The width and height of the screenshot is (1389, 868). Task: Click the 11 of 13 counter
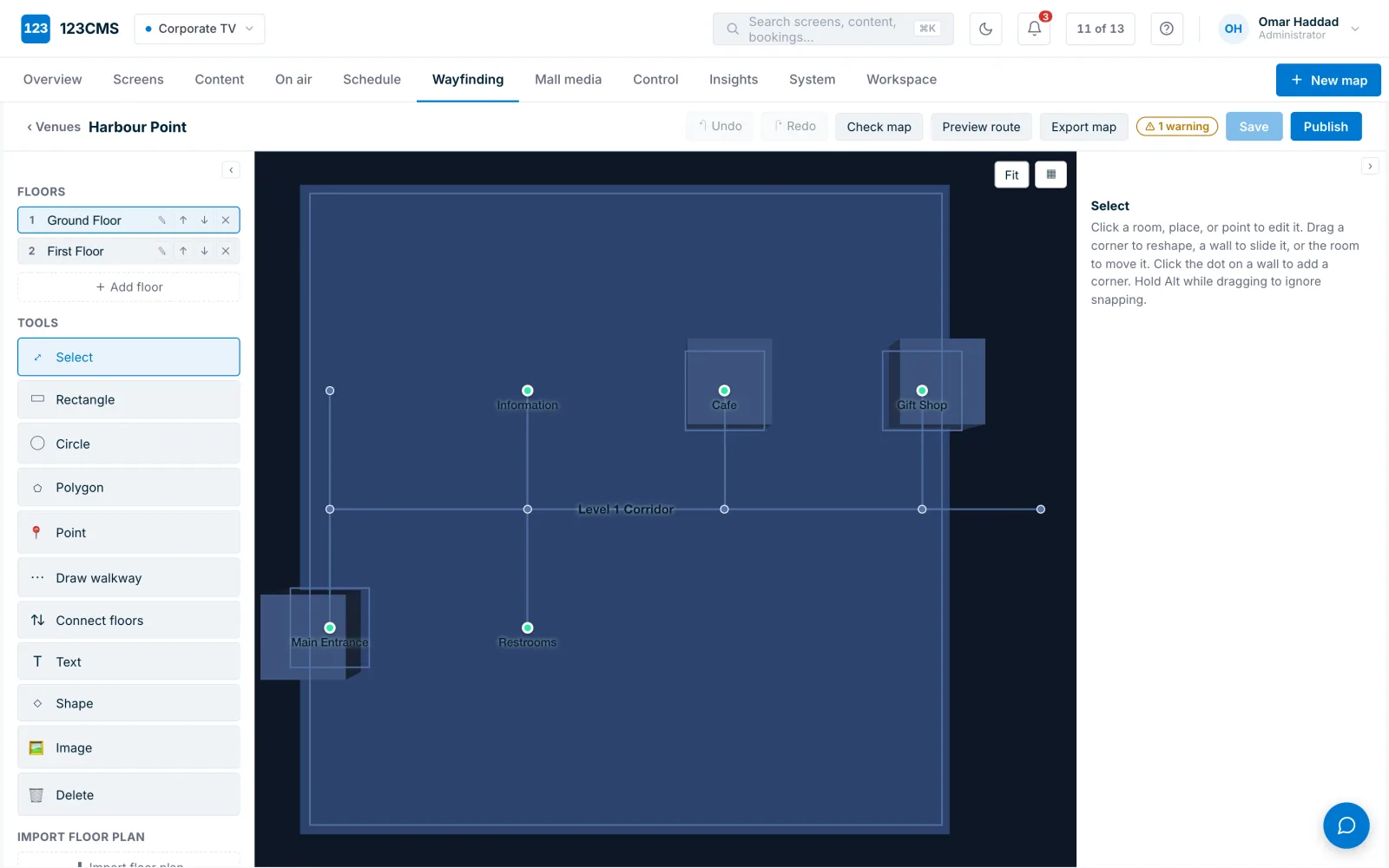tap(1100, 29)
